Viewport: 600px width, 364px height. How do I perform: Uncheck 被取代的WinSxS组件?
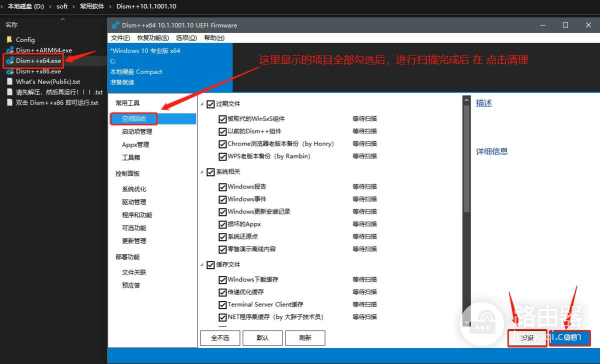[222, 119]
